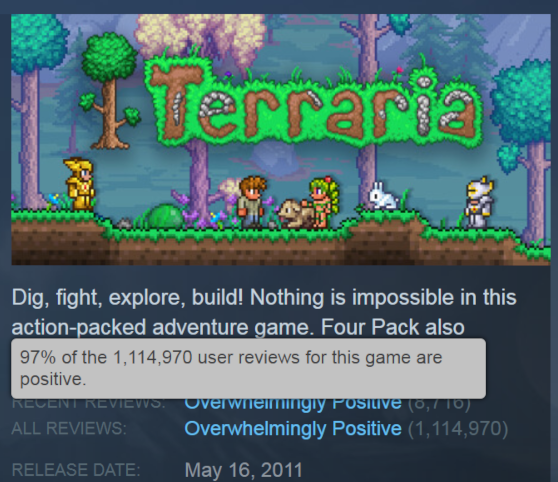This screenshot has width=558, height=482.
Task: Click the ALL REVIEWS label
Action: tap(69, 428)
